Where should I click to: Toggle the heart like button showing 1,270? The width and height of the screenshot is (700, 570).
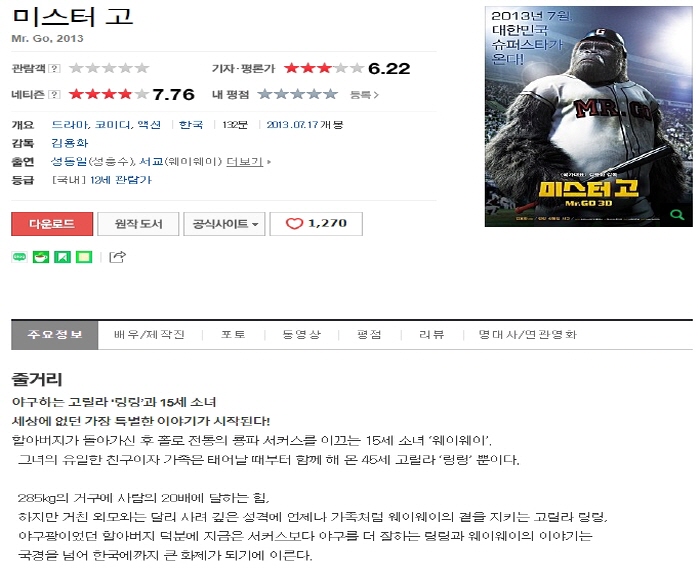tap(316, 224)
